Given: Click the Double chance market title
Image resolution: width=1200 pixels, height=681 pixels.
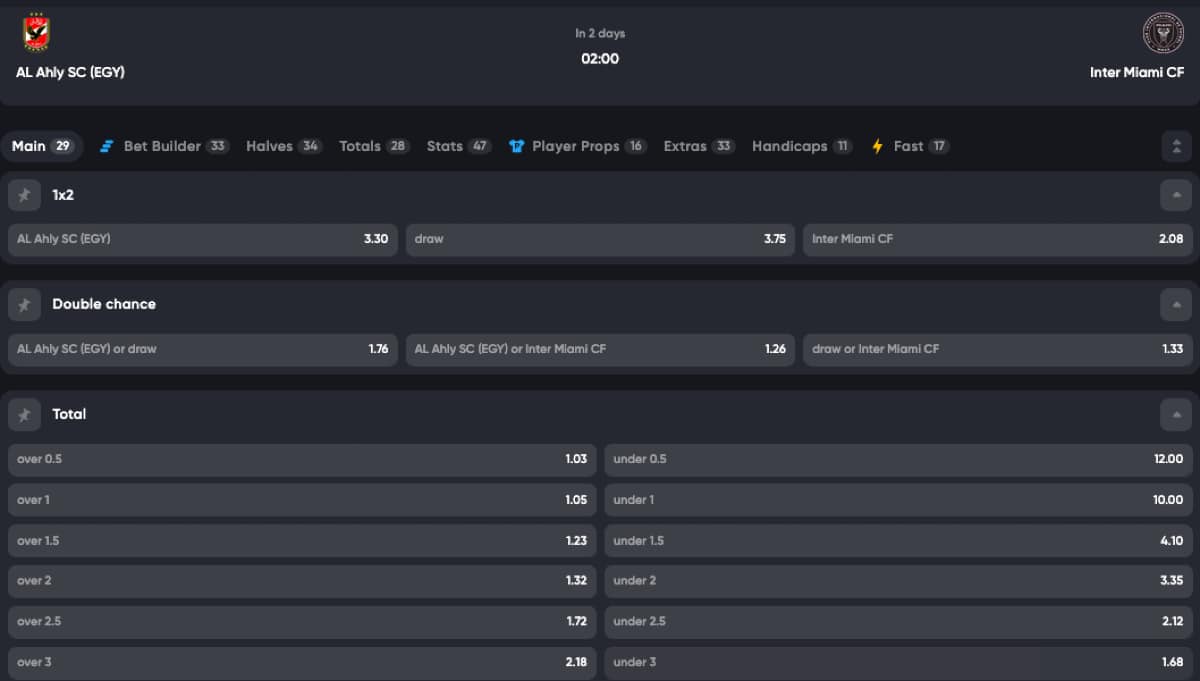Looking at the screenshot, I should click(x=104, y=304).
